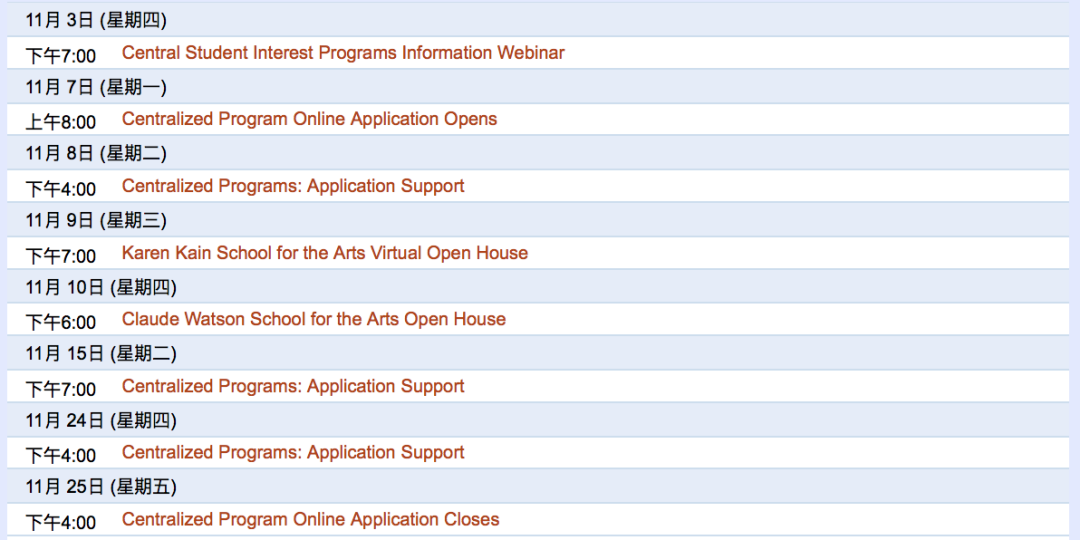Click 下午7:00 time beside Karen Kain event
This screenshot has width=1080, height=540.
point(61,255)
